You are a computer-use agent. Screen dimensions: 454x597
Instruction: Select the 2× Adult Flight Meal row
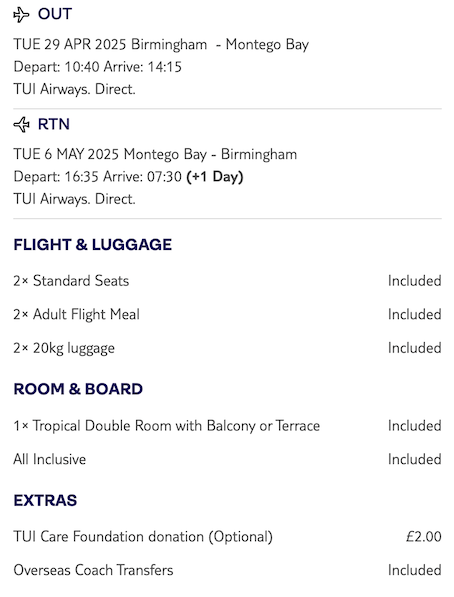click(227, 314)
